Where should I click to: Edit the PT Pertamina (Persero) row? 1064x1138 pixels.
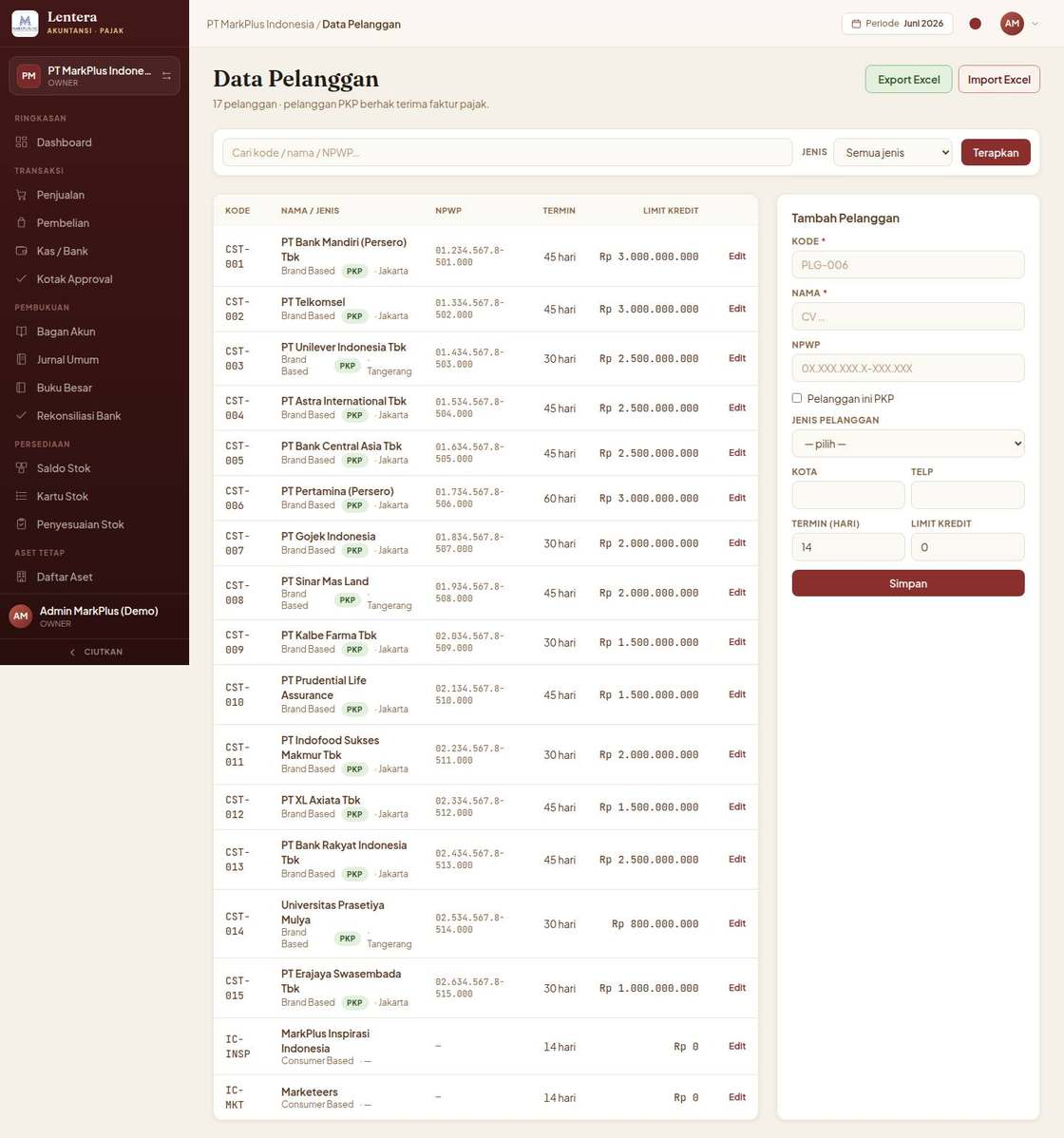[x=736, y=498]
